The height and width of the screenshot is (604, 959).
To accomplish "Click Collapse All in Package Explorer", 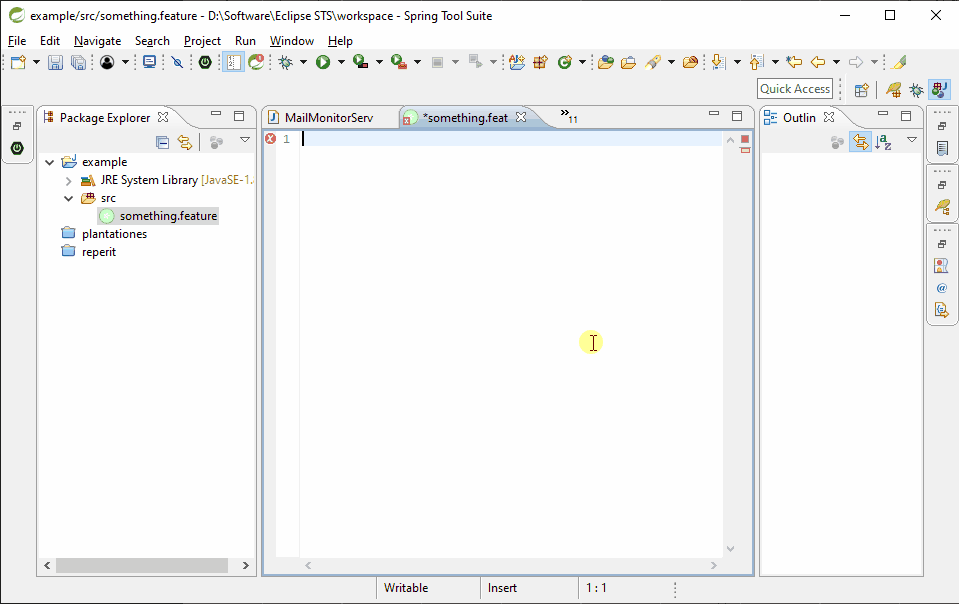I will click(x=162, y=142).
